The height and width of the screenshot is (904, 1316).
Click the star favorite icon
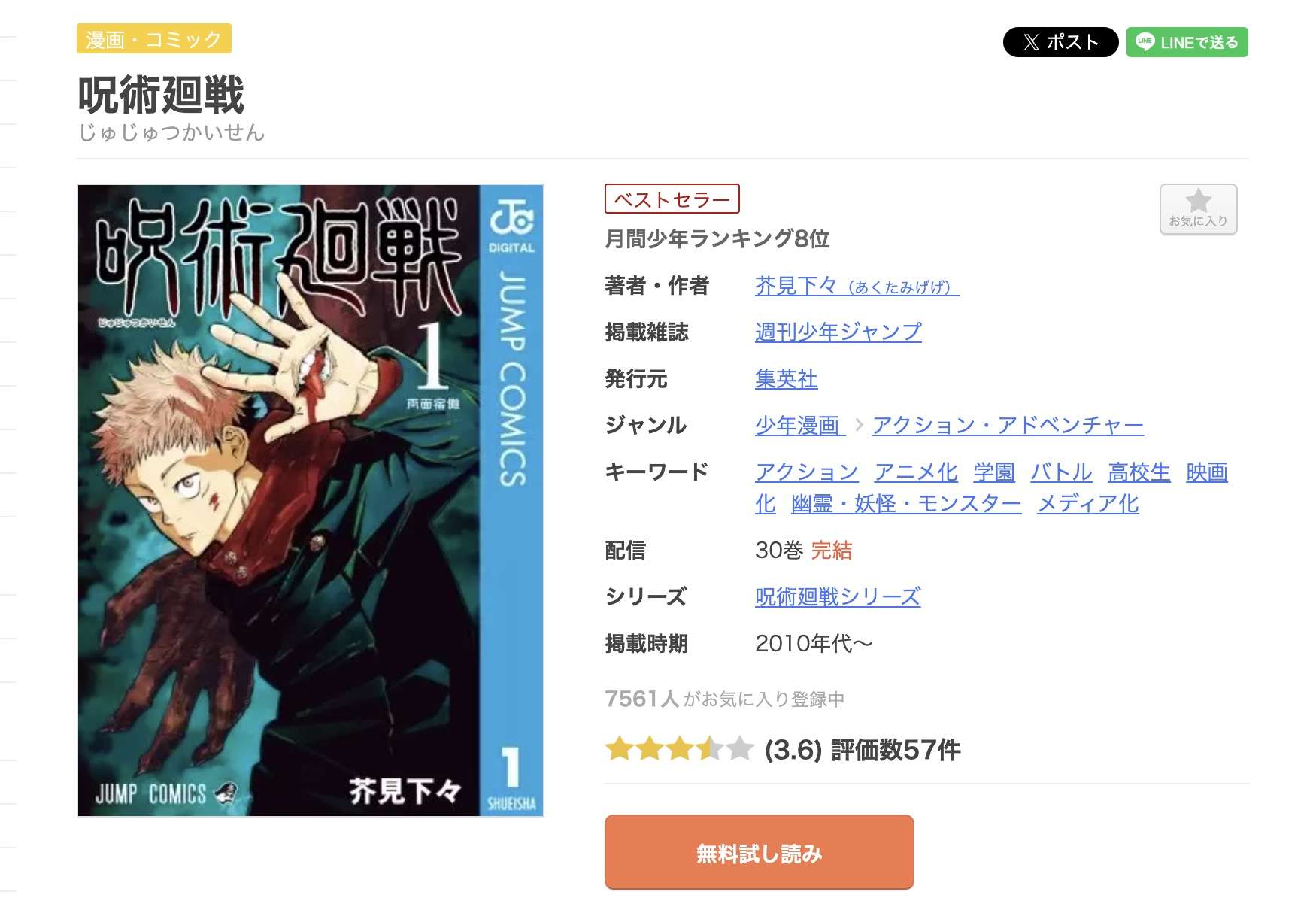point(1198,209)
